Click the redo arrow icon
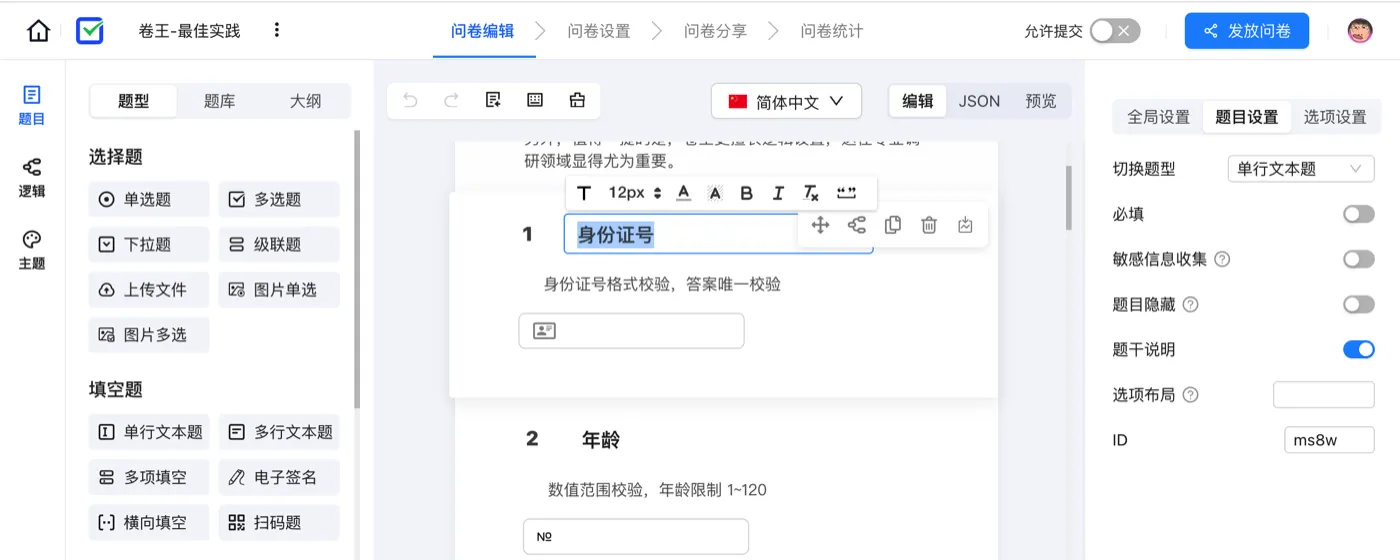 pos(451,100)
